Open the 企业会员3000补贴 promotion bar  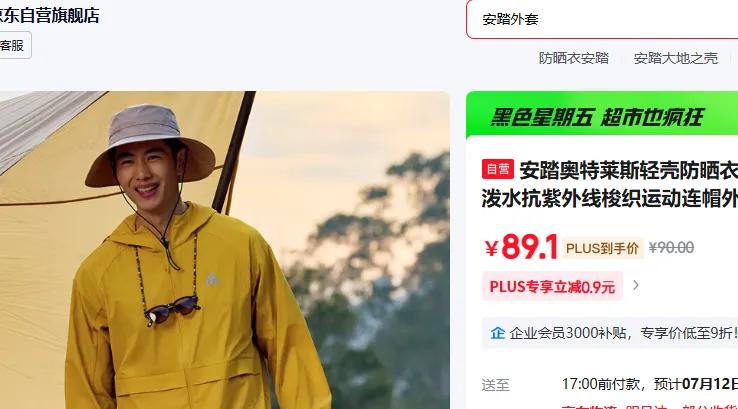[610, 333]
